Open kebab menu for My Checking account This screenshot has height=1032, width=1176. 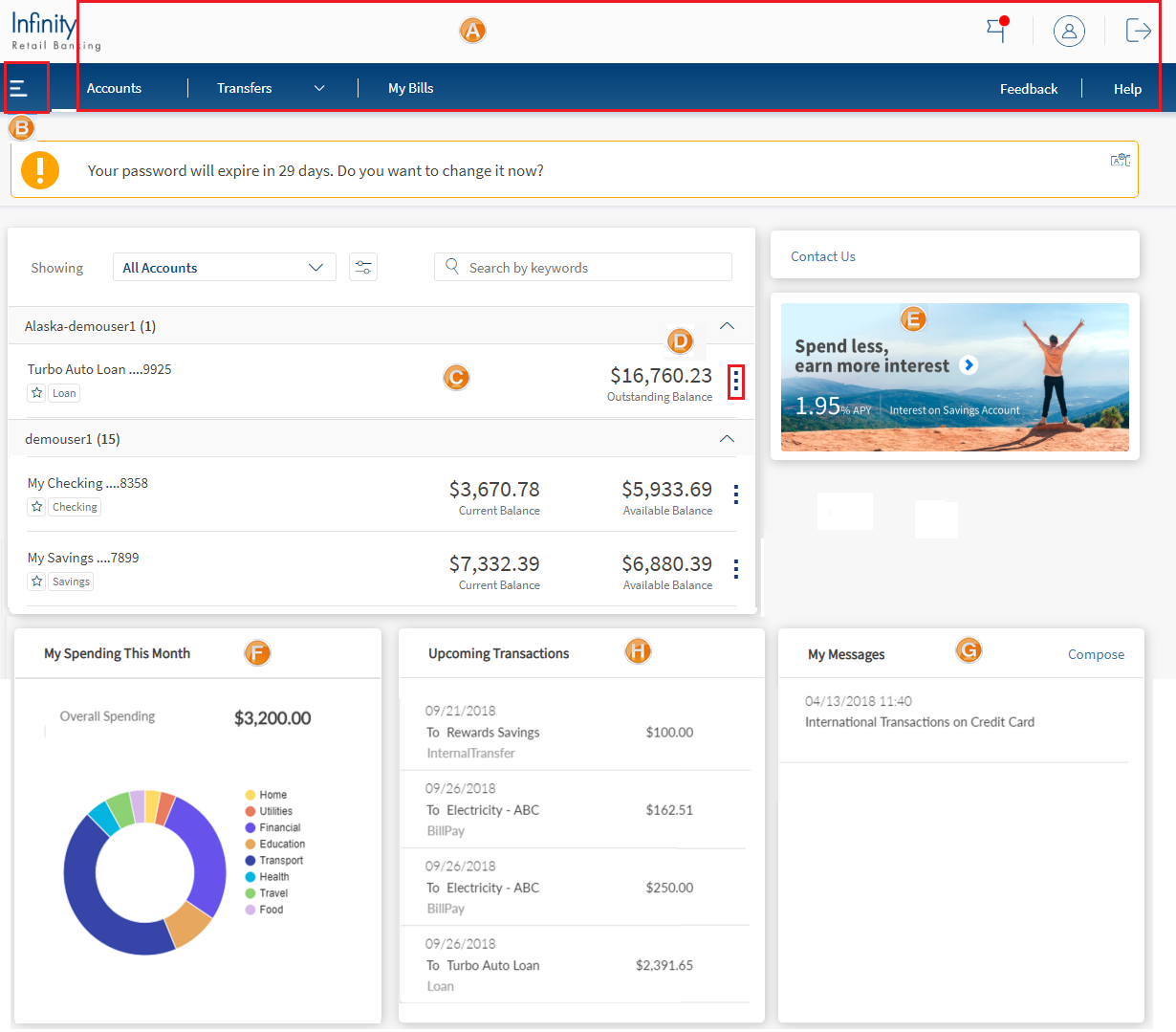[x=735, y=494]
